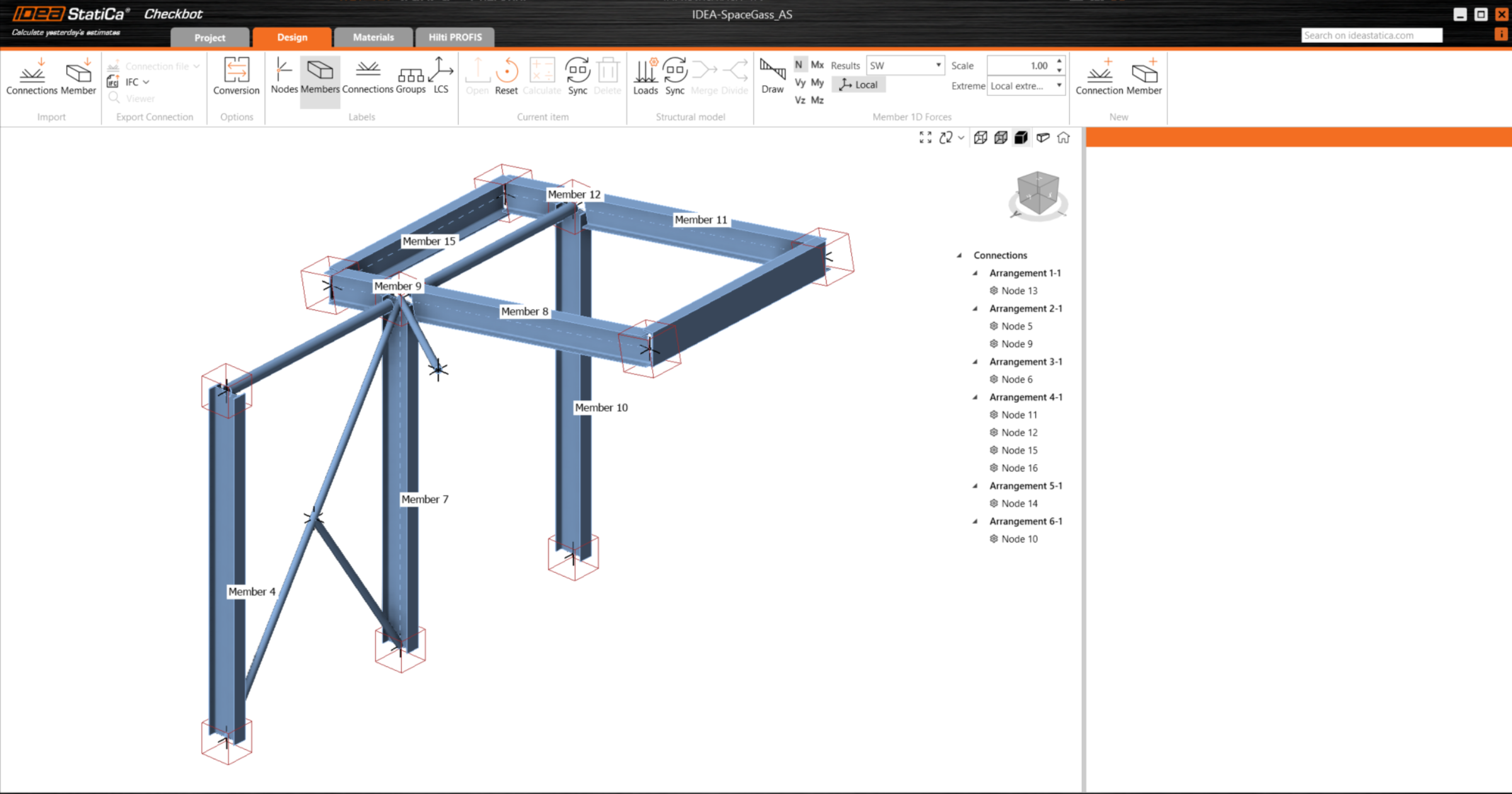1512x794 pixels.
Task: Enable the My moment component
Action: click(816, 83)
